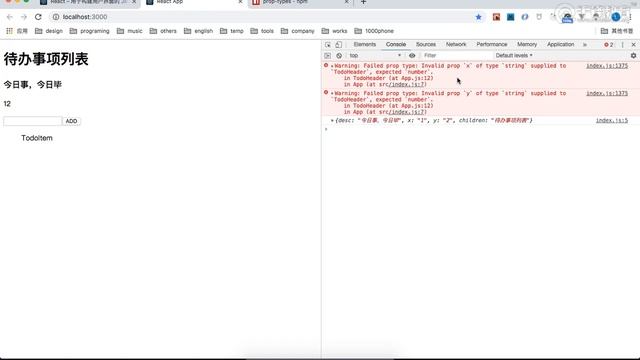Switch to the prop-types npm tab

300,2
